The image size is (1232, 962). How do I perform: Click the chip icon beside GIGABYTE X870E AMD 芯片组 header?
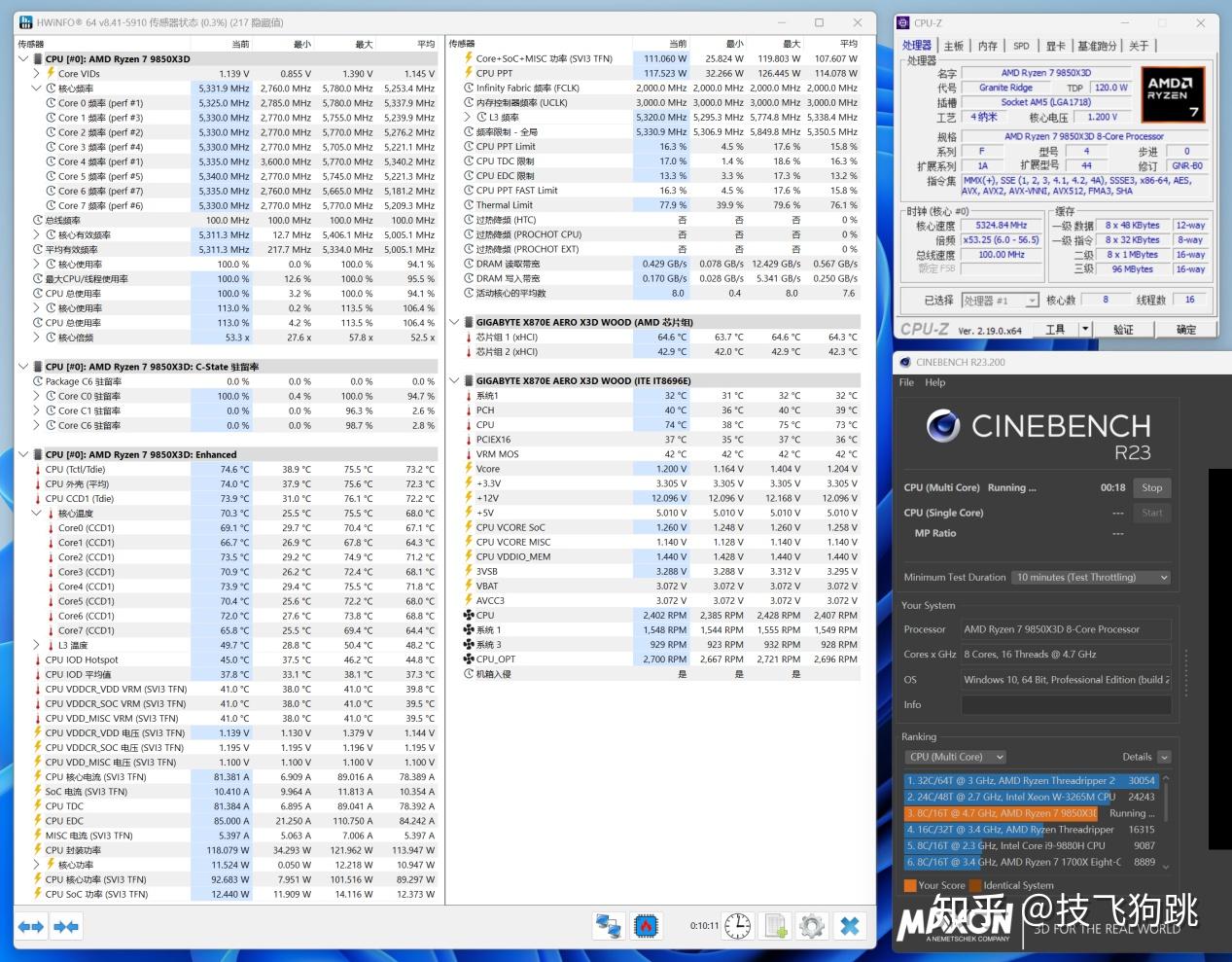click(469, 322)
